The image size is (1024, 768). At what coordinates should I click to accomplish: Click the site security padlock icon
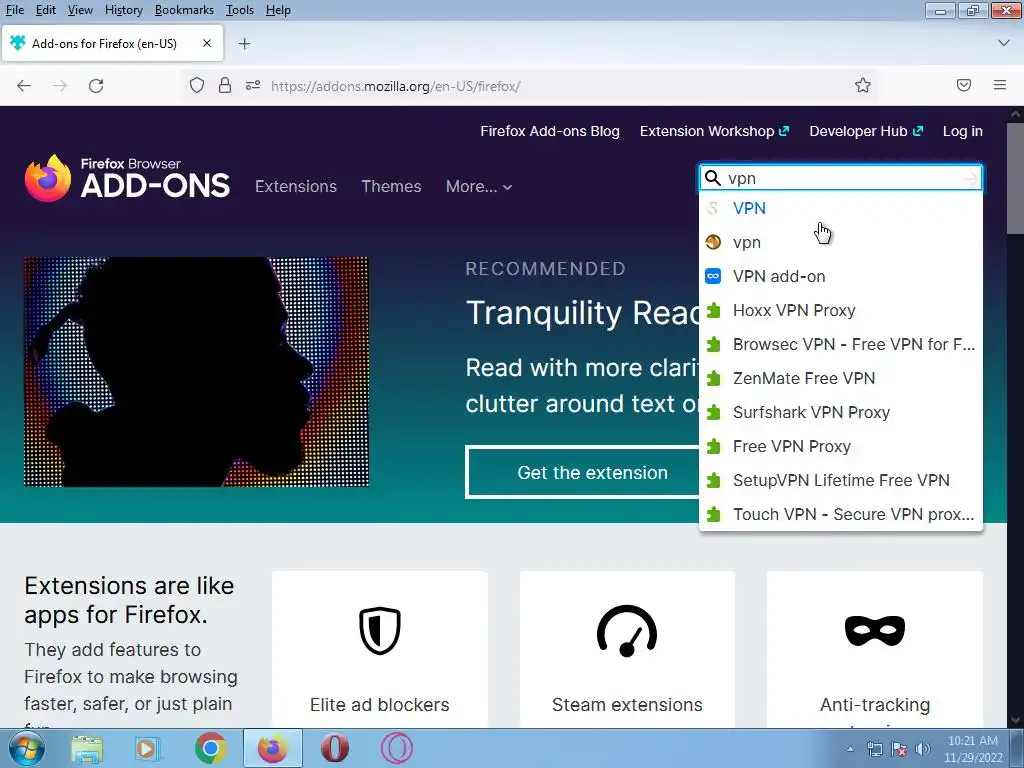225,86
